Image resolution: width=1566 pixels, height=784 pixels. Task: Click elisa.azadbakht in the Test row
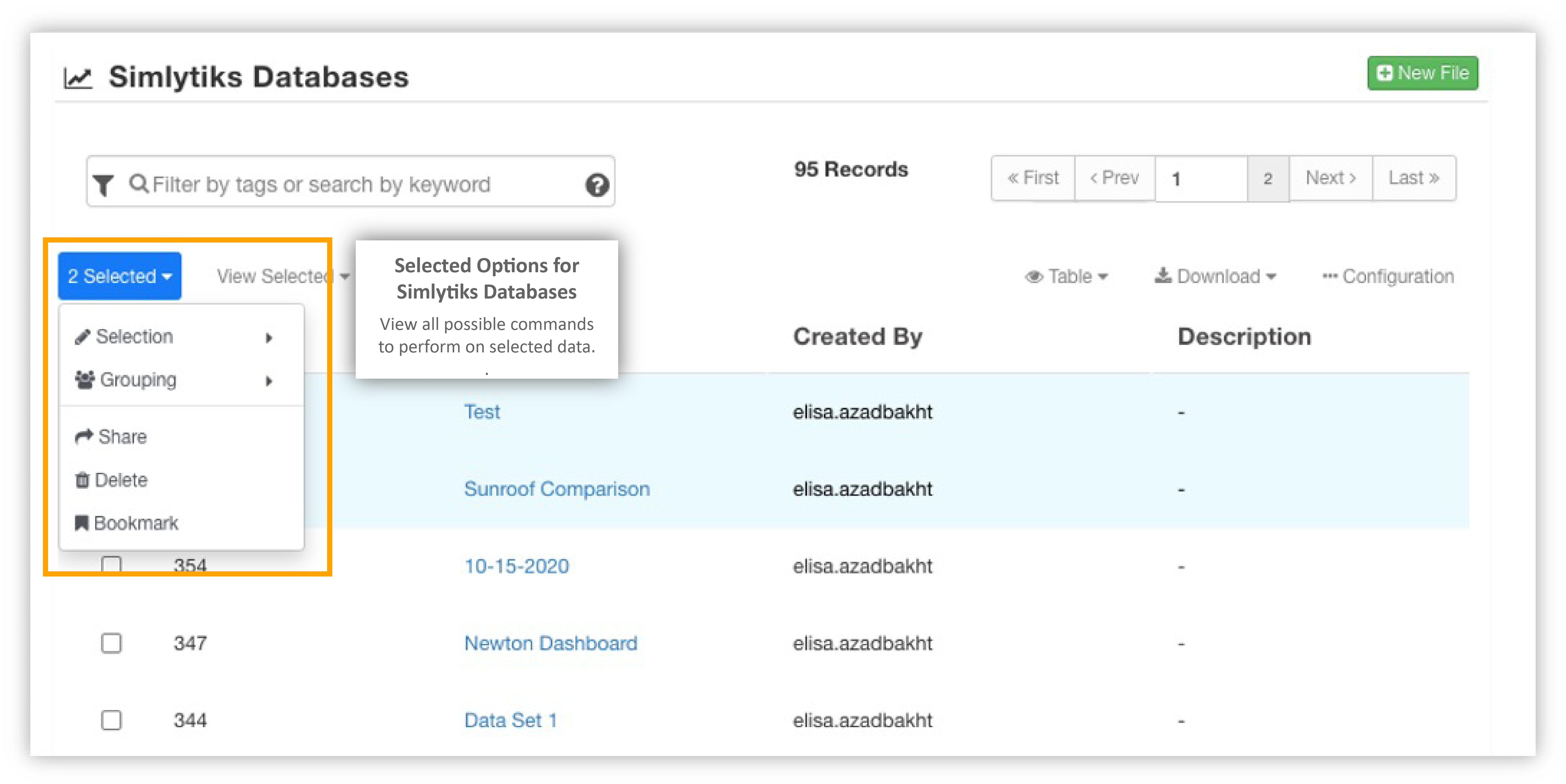pyautogui.click(x=862, y=412)
